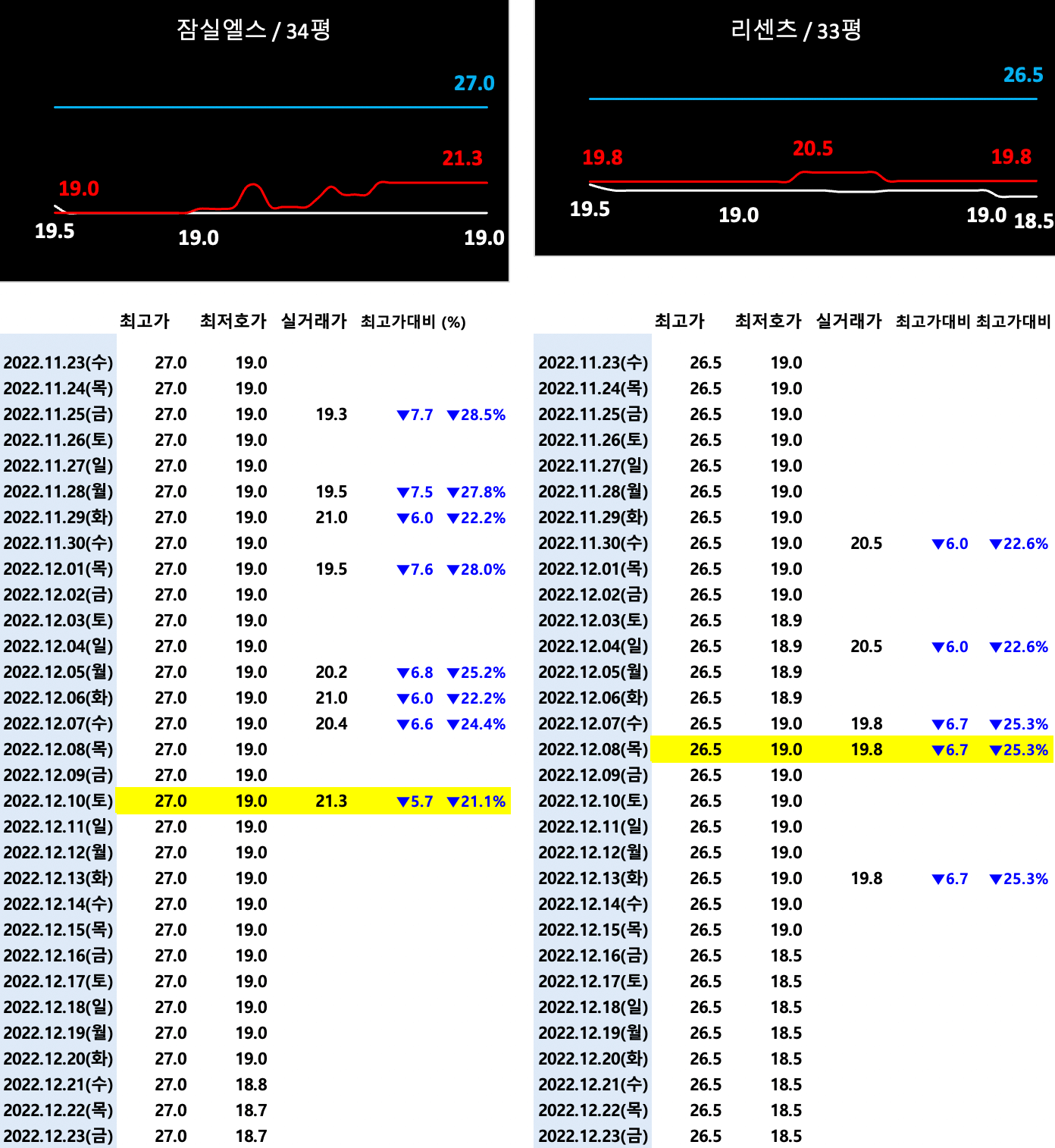Image resolution: width=1055 pixels, height=1148 pixels.
Task: Select 최저호가 header in the 잠실엘스 table
Action: 233,322
